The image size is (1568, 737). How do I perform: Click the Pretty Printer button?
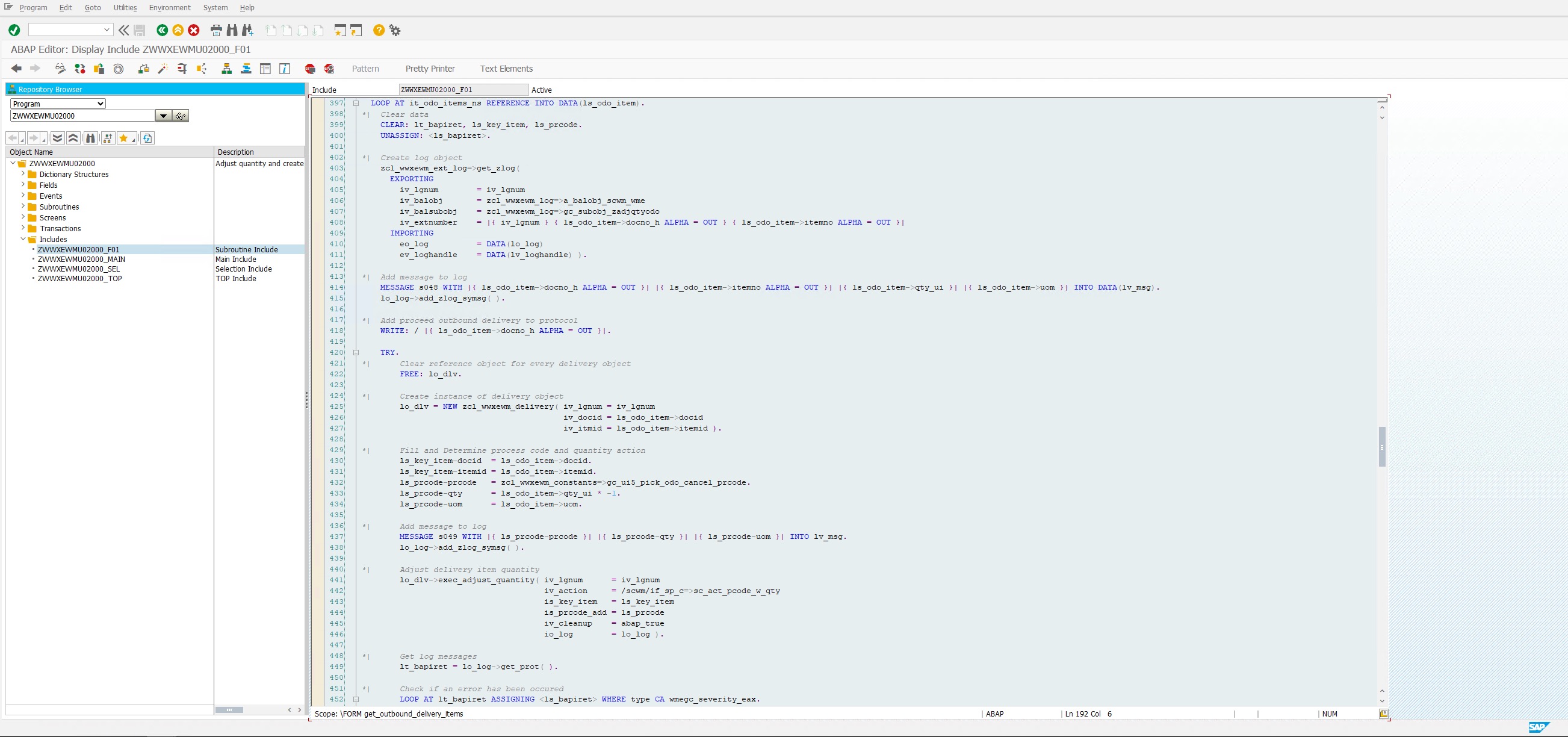click(430, 69)
